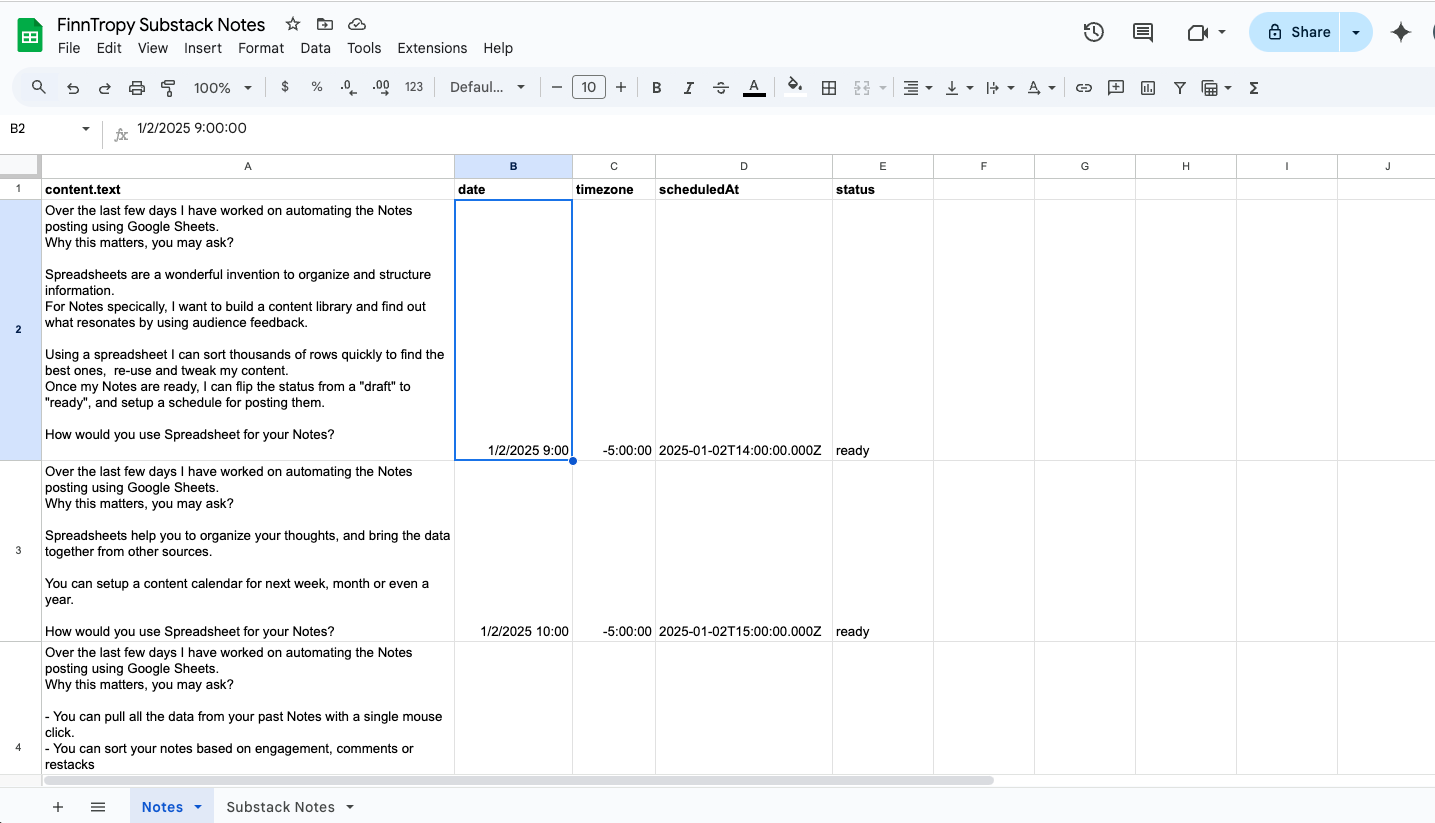The image size is (1435, 823).
Task: Open version history clock icon
Action: click(x=1094, y=32)
